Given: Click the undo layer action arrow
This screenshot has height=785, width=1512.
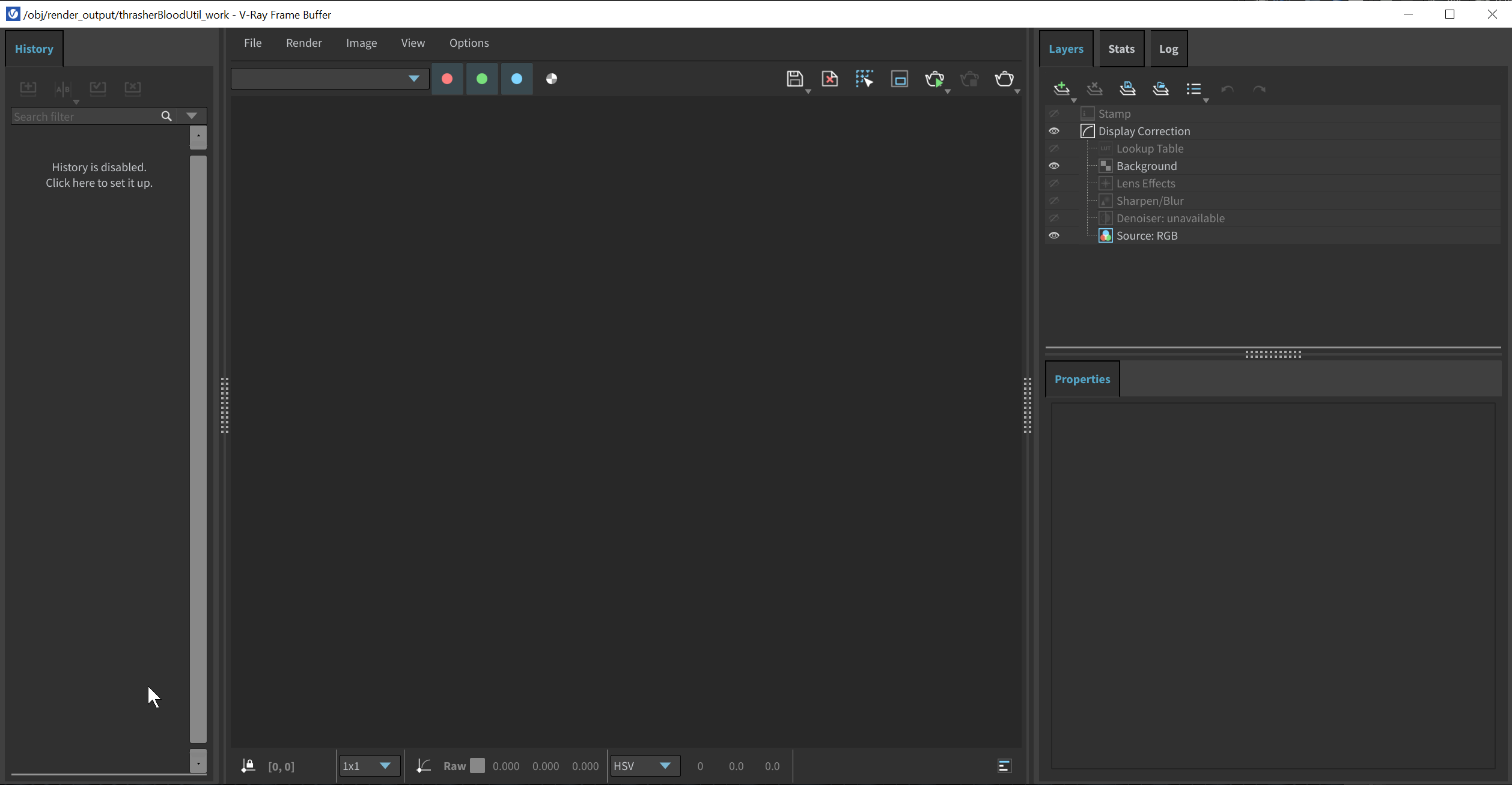Looking at the screenshot, I should [1227, 89].
